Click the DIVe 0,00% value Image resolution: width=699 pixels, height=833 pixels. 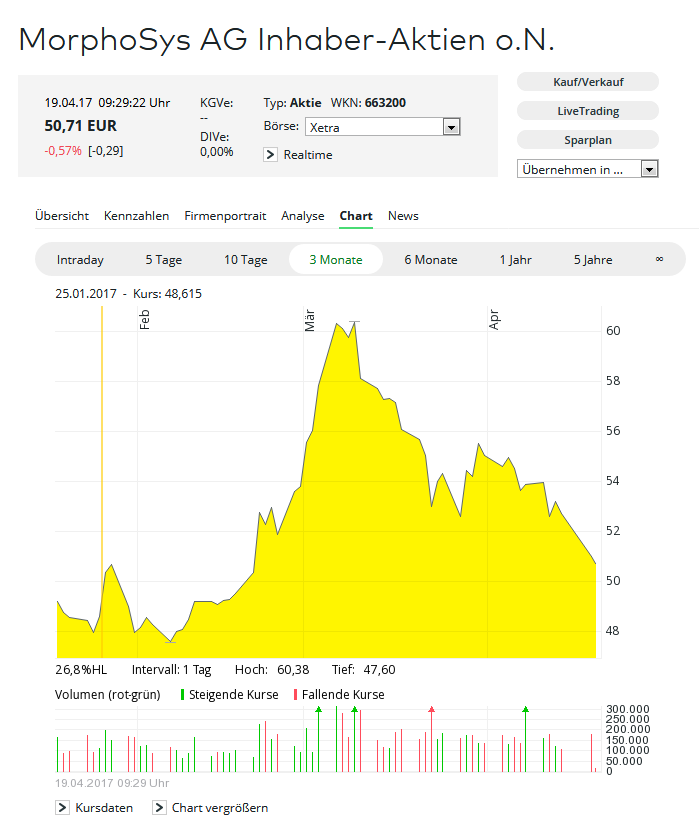[x=217, y=151]
